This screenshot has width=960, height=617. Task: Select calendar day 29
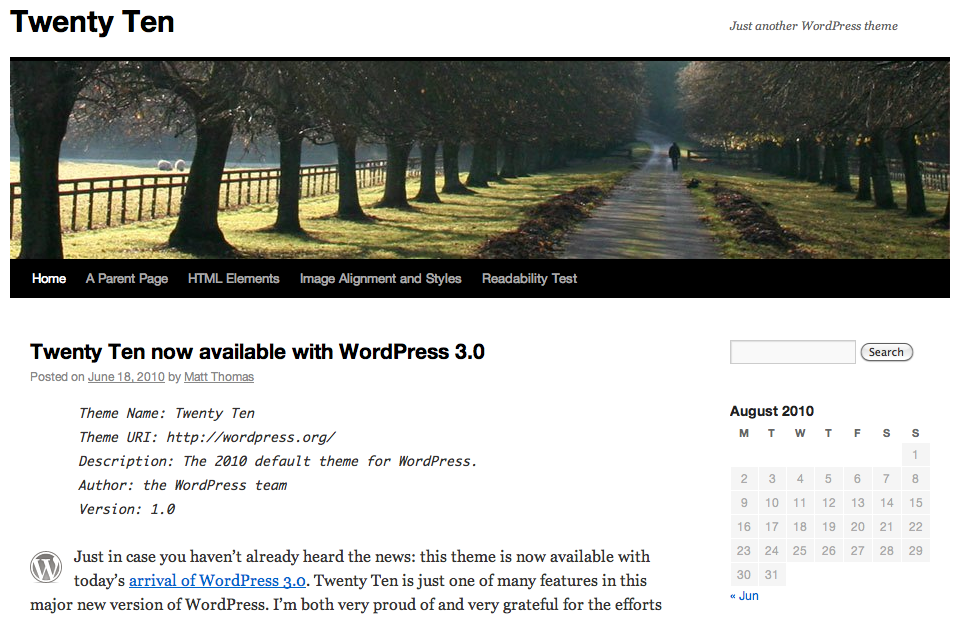[915, 550]
